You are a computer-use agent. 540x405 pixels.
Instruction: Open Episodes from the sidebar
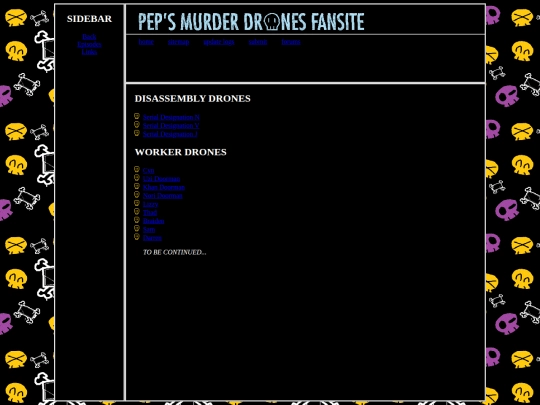(89, 44)
